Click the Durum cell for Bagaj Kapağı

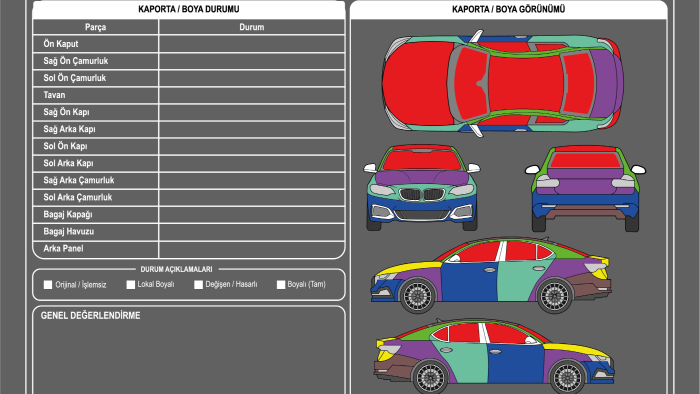tap(252, 215)
